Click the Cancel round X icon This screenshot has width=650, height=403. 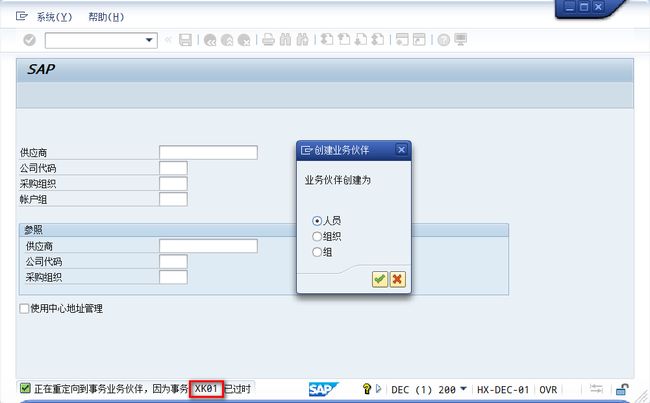[244, 40]
